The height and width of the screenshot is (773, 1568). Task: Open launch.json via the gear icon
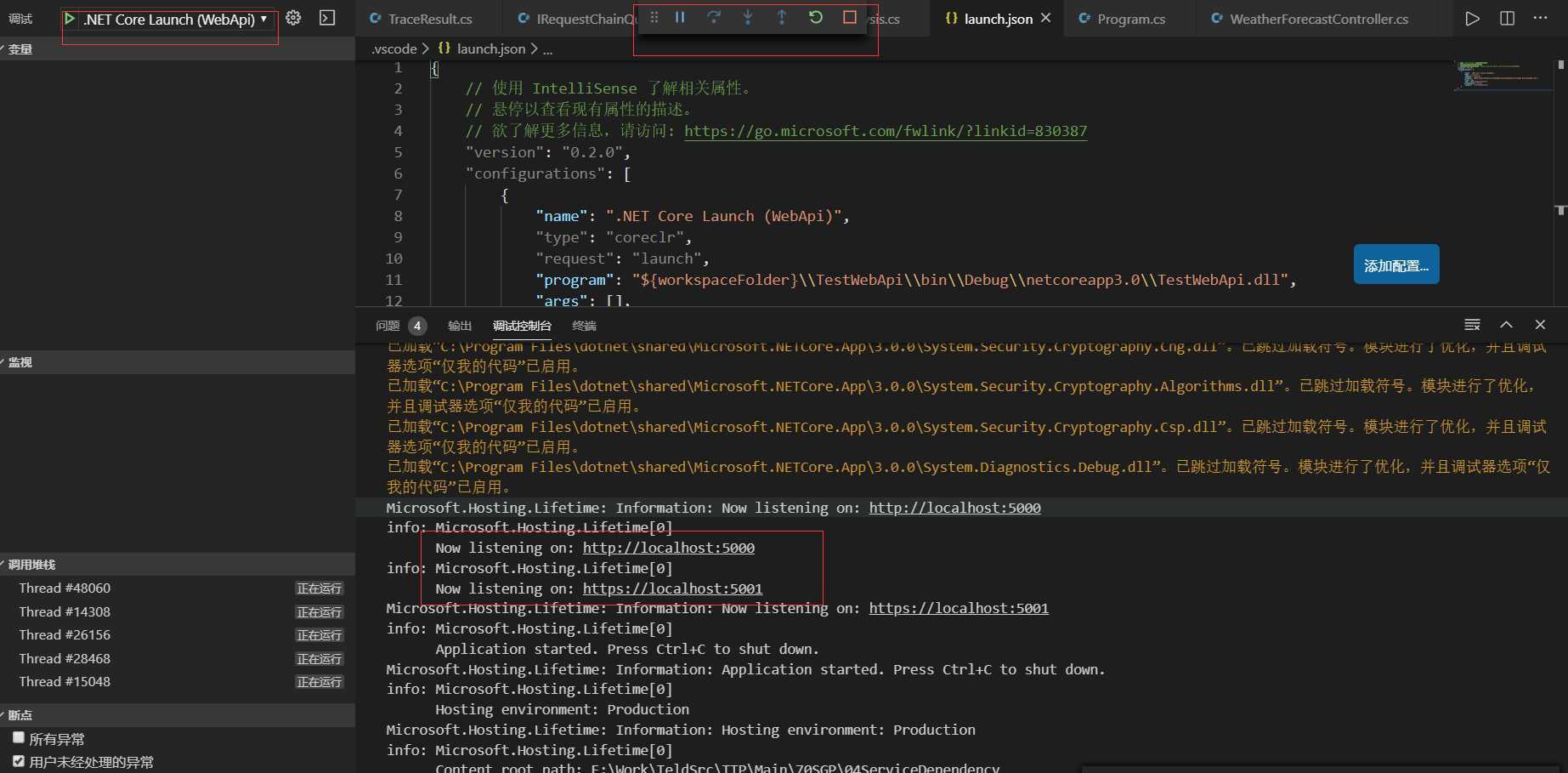tap(293, 18)
